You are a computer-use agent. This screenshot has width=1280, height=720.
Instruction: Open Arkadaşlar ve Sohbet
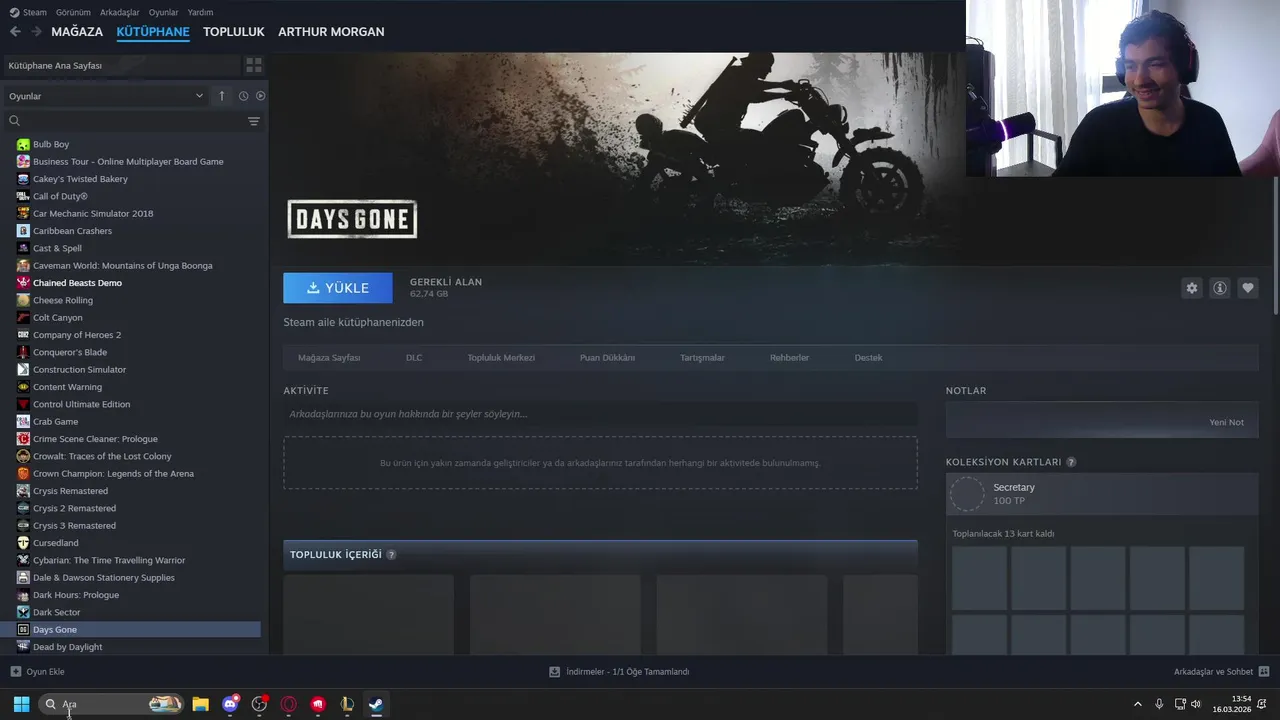(1221, 672)
